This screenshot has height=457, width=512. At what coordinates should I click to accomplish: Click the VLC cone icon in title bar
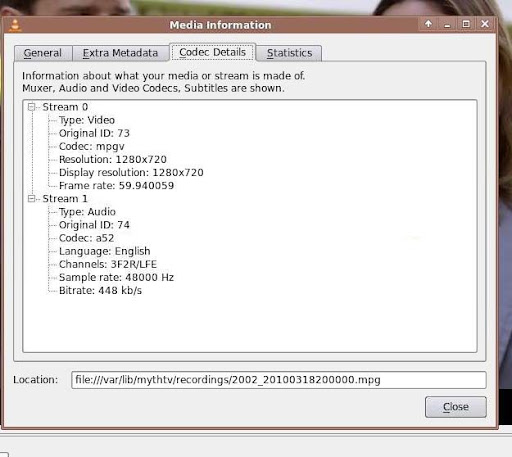click(x=15, y=25)
